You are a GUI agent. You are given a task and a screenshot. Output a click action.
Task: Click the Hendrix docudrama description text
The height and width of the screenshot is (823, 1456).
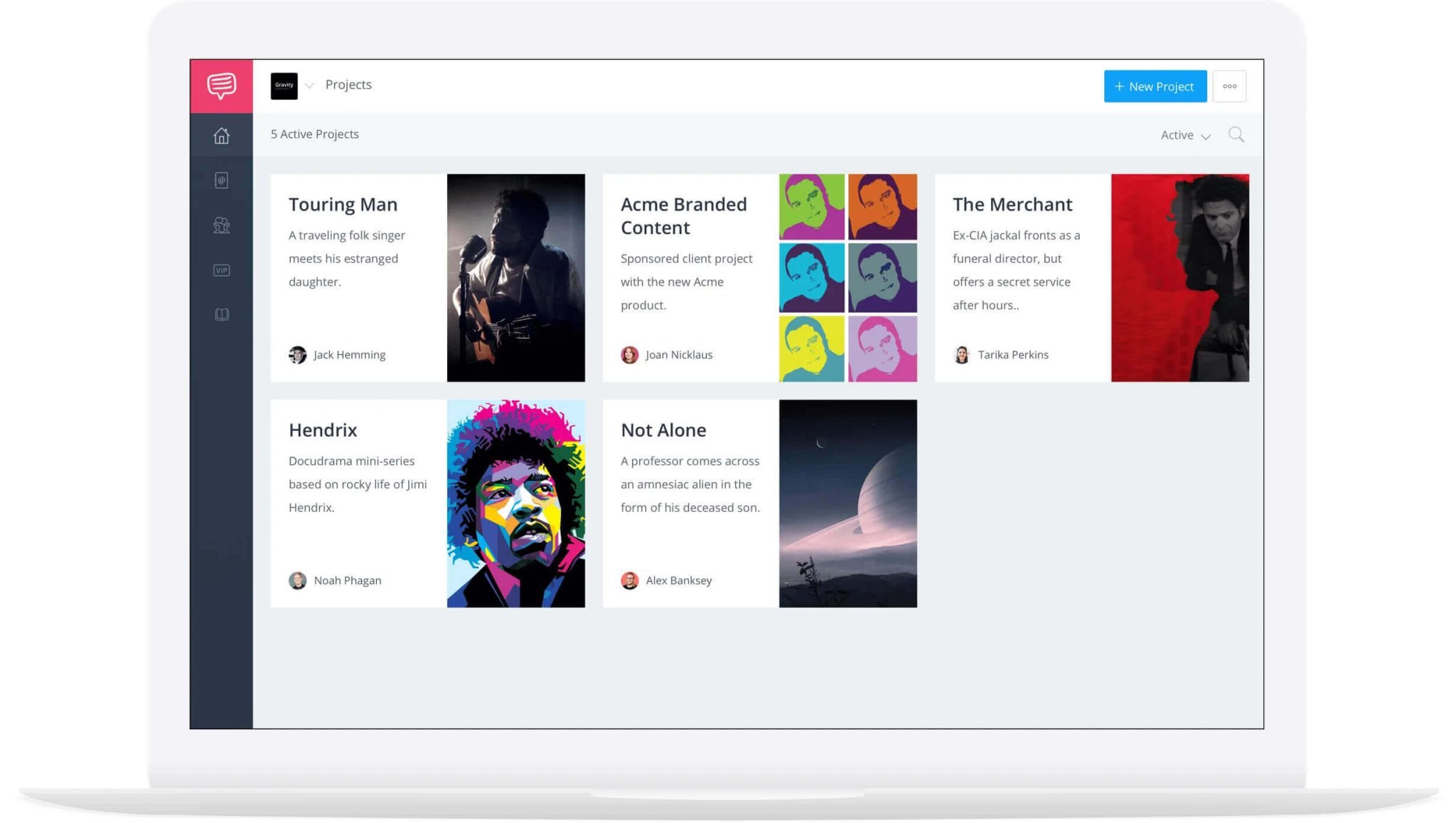358,484
